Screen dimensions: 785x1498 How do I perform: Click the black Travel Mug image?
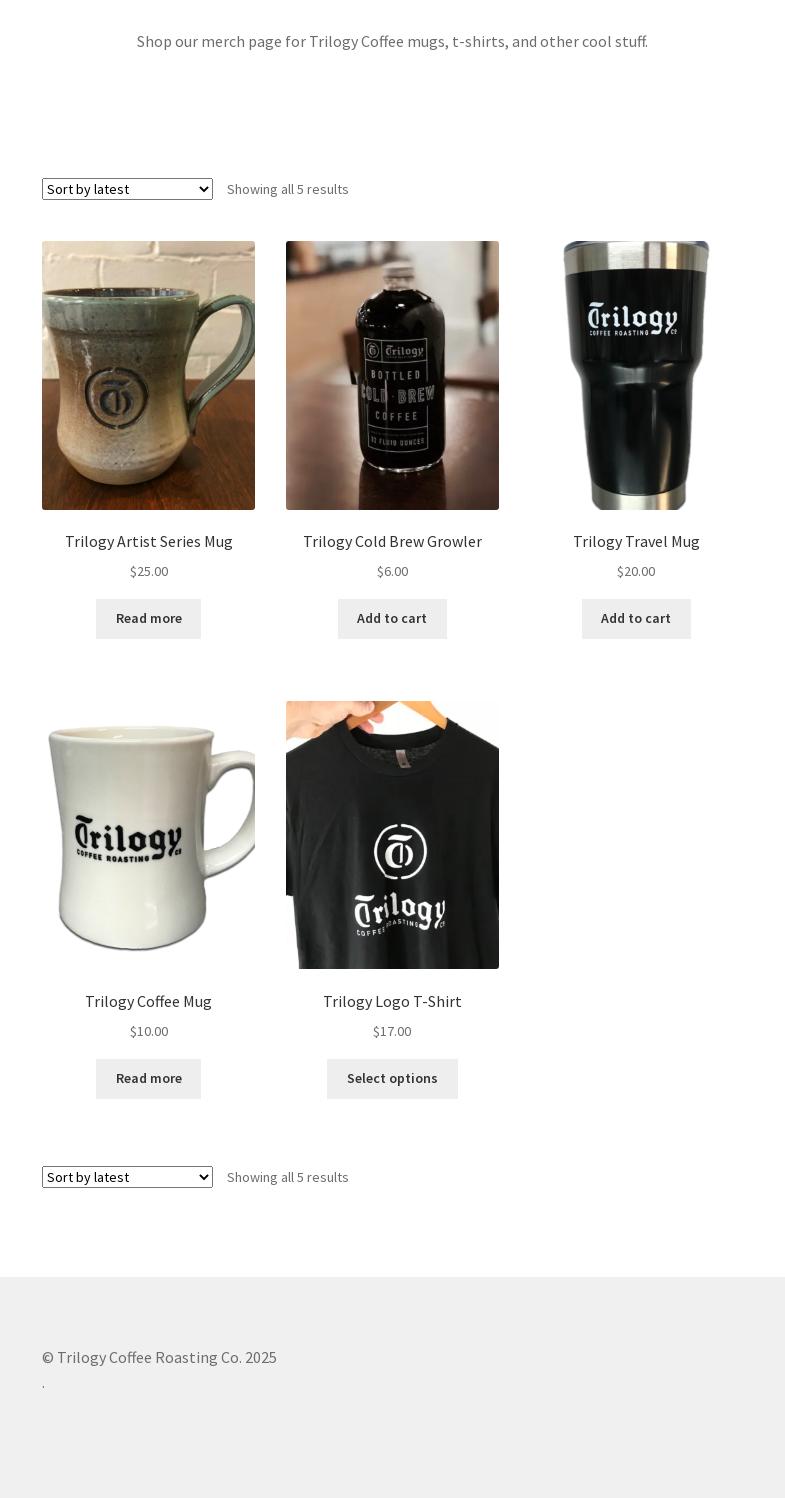tap(636, 375)
